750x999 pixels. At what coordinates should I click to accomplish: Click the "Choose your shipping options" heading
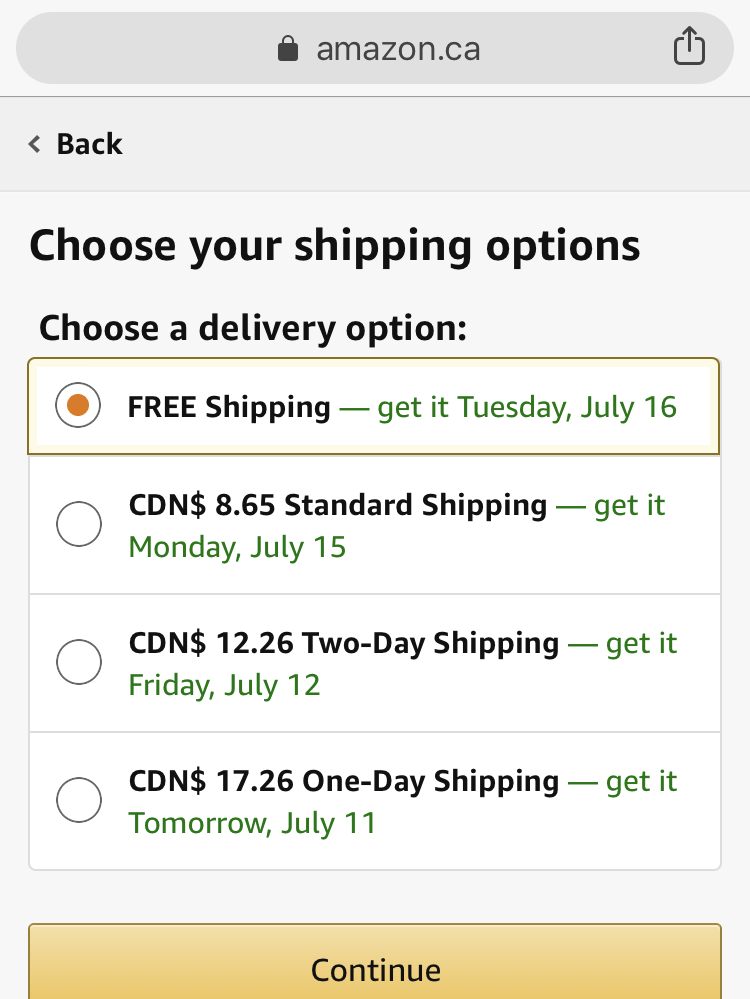(x=335, y=245)
